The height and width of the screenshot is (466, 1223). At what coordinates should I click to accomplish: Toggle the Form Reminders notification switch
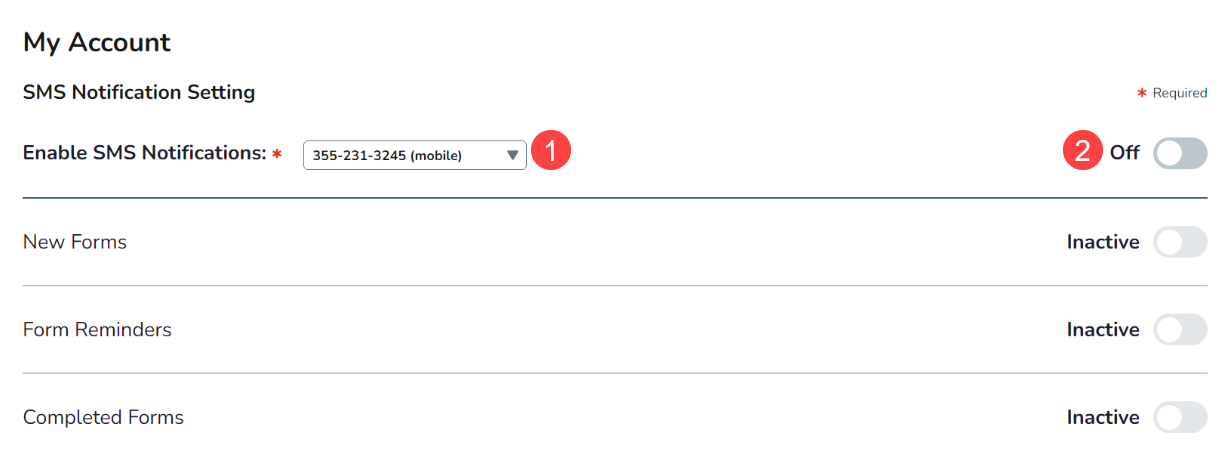click(x=1180, y=330)
